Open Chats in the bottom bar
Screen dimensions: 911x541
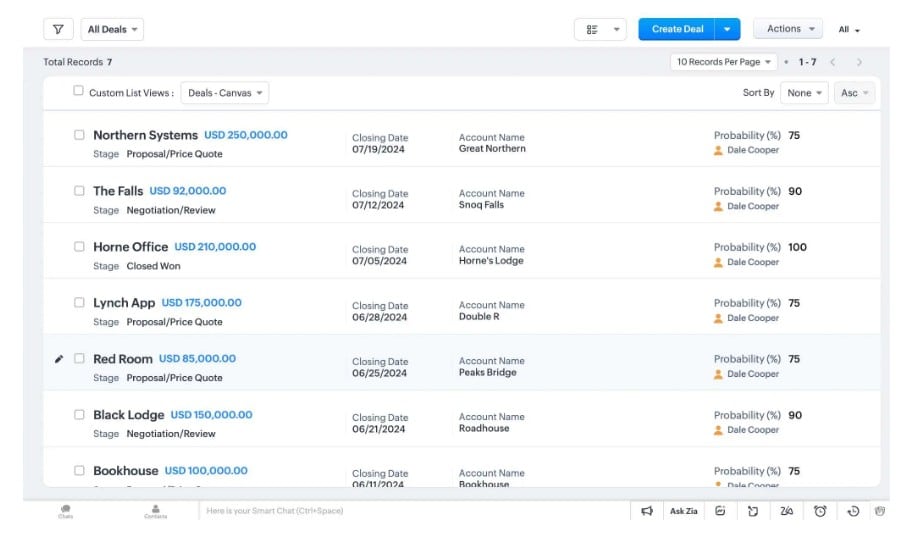[66, 511]
